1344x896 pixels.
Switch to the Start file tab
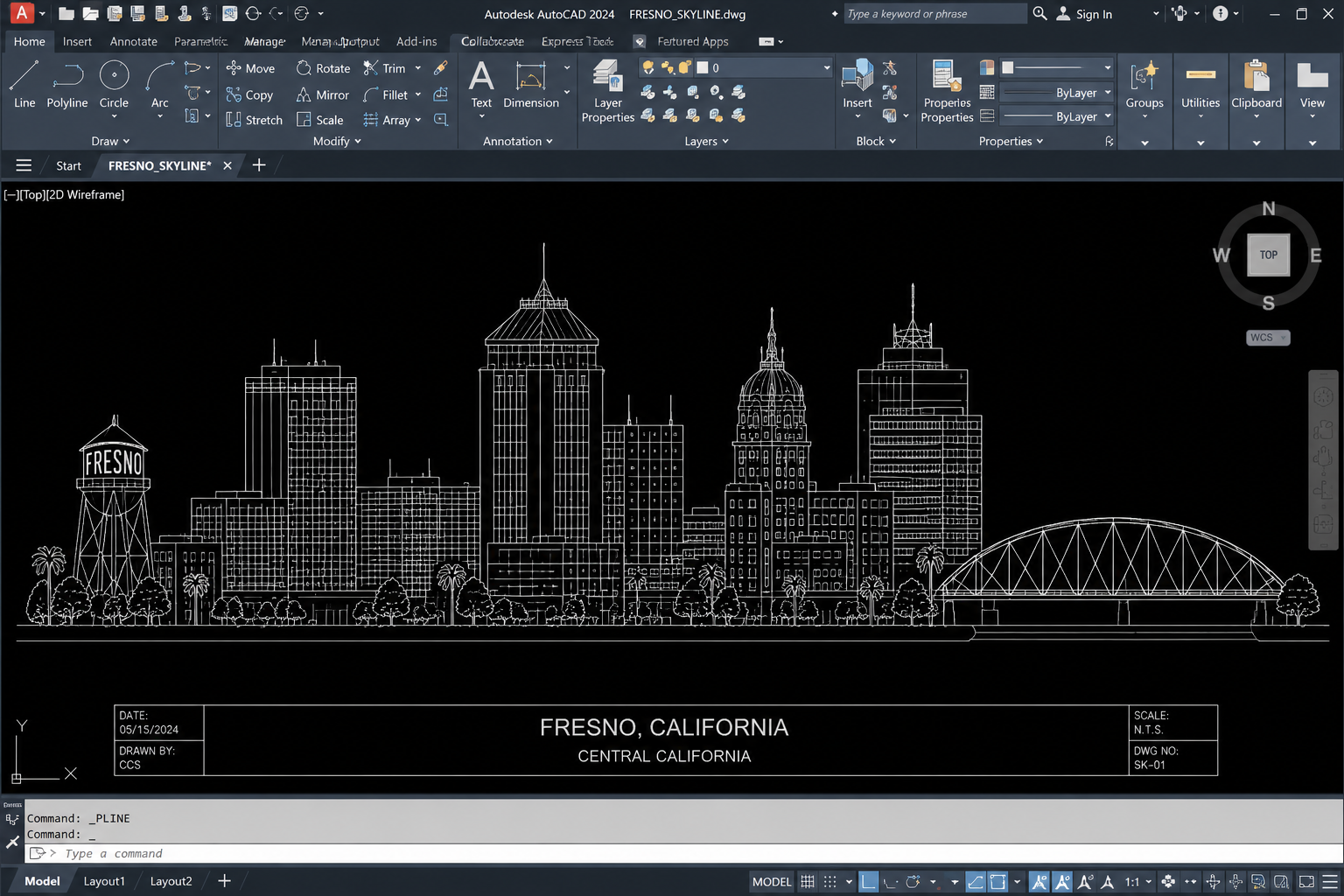68,165
